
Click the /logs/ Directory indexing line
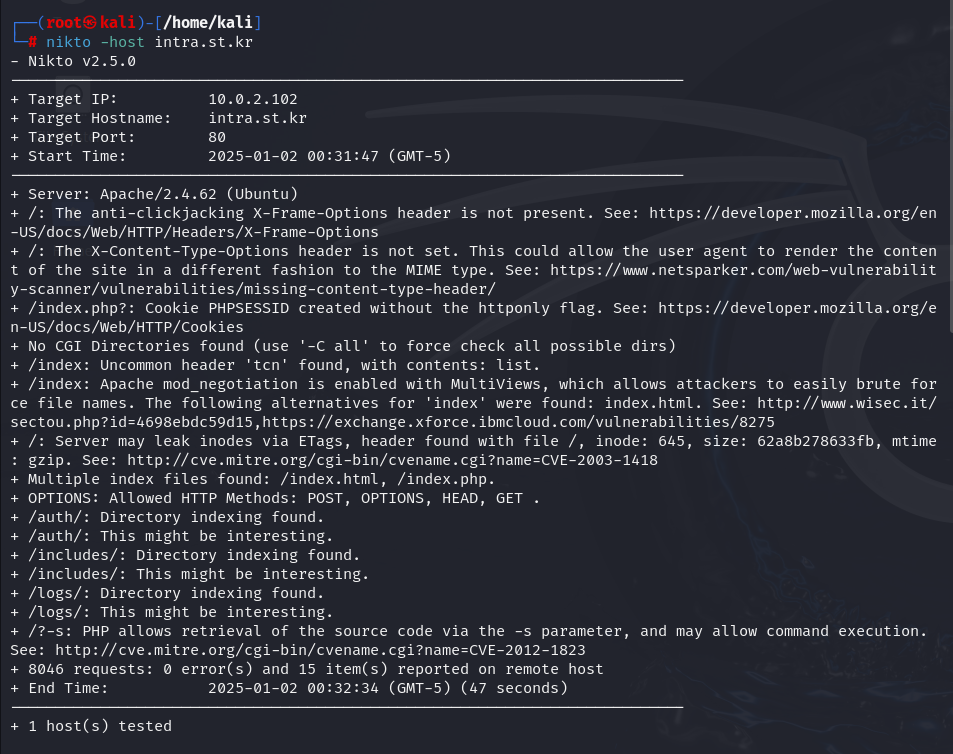167,593
